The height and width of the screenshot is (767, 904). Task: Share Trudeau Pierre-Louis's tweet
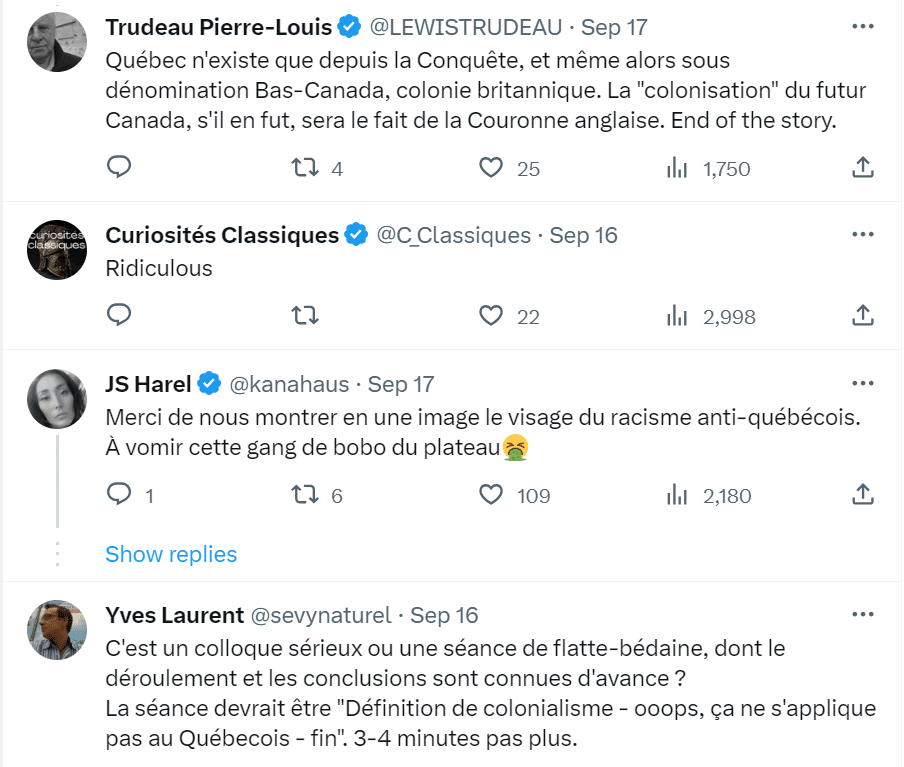click(x=863, y=168)
